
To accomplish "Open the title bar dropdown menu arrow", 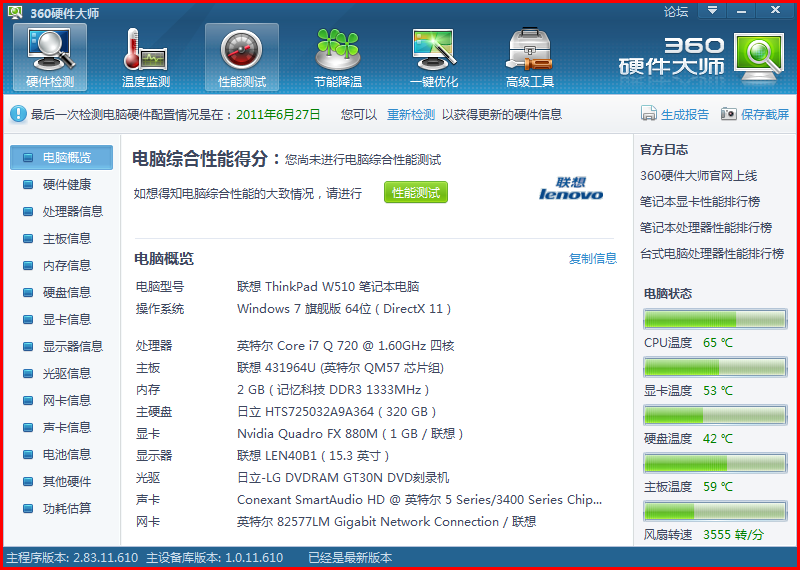I will pyautogui.click(x=712, y=10).
